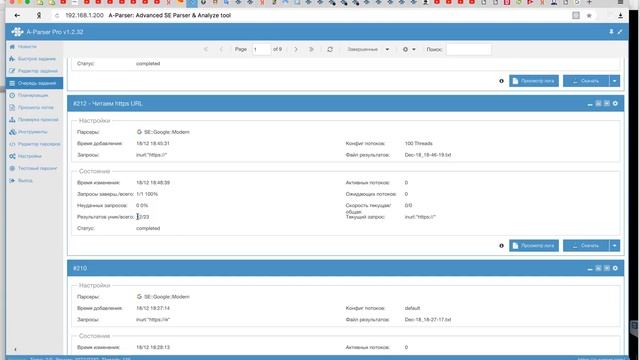Focus the Поиск search field
The width and height of the screenshot is (640, 360).
coord(469,49)
